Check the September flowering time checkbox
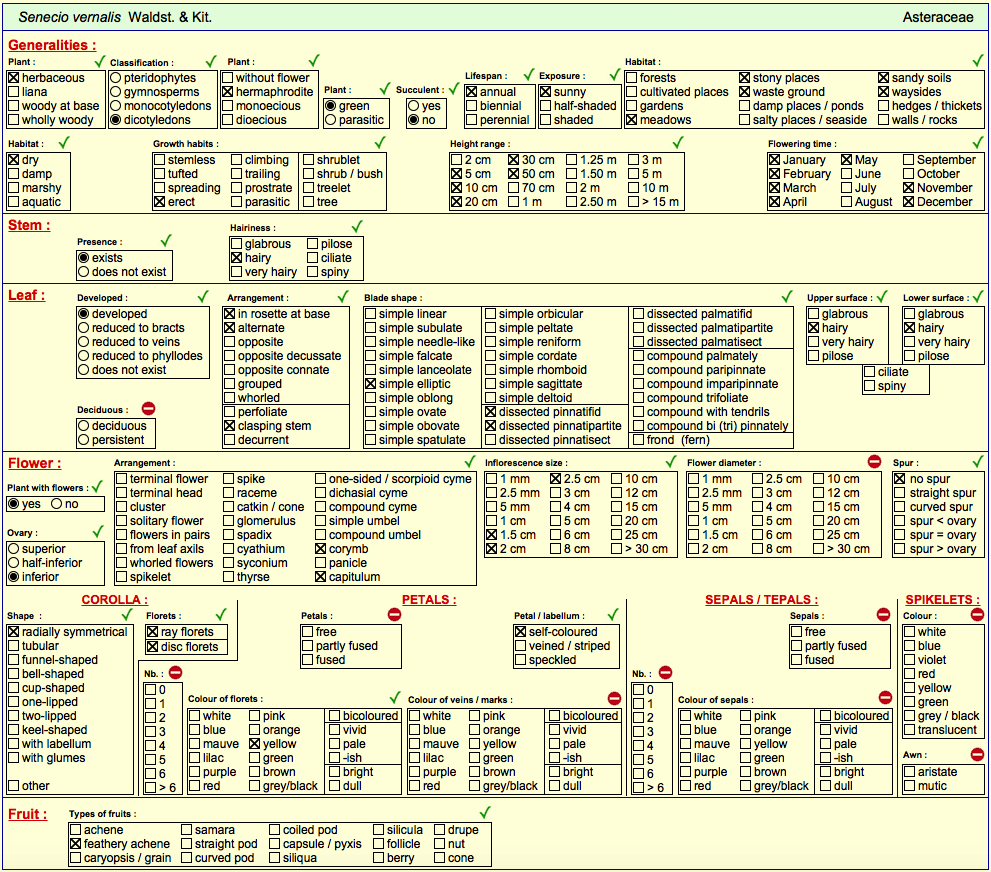Viewport: 991px width, 872px height. click(909, 160)
